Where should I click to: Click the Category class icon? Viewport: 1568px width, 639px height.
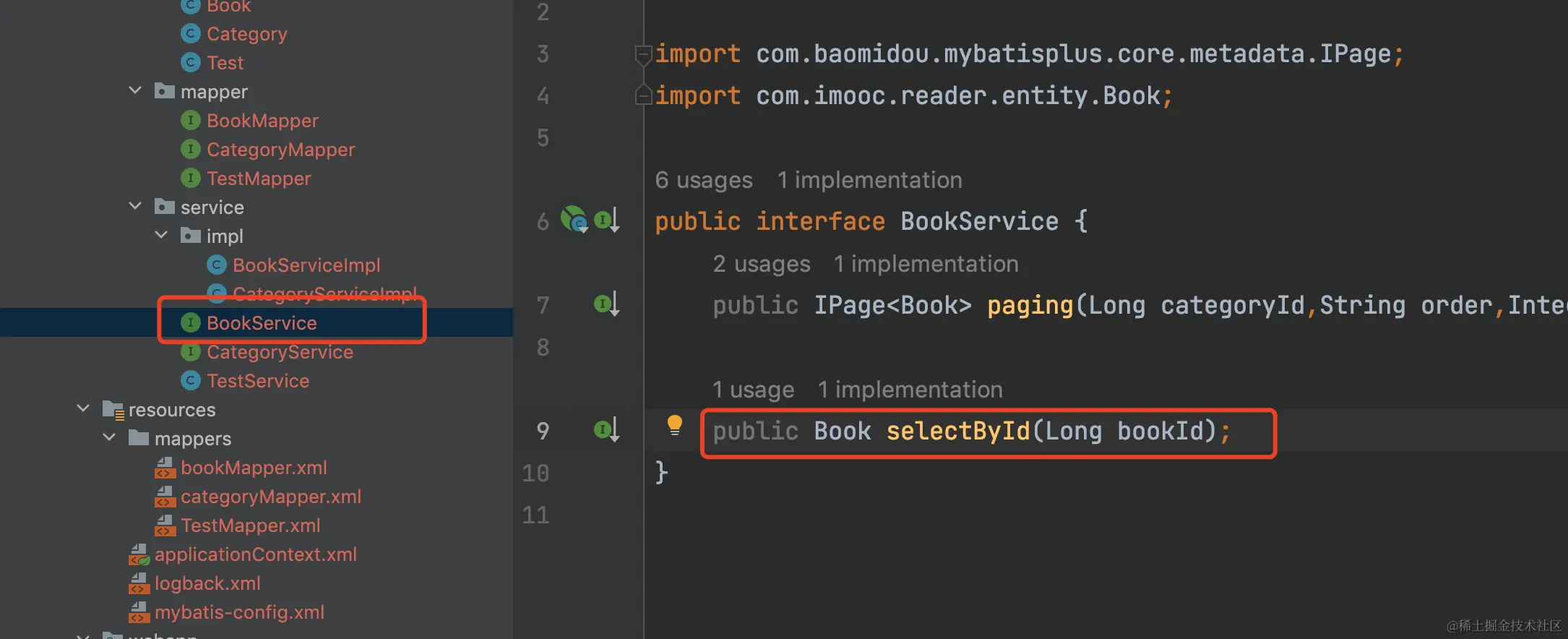tap(190, 33)
